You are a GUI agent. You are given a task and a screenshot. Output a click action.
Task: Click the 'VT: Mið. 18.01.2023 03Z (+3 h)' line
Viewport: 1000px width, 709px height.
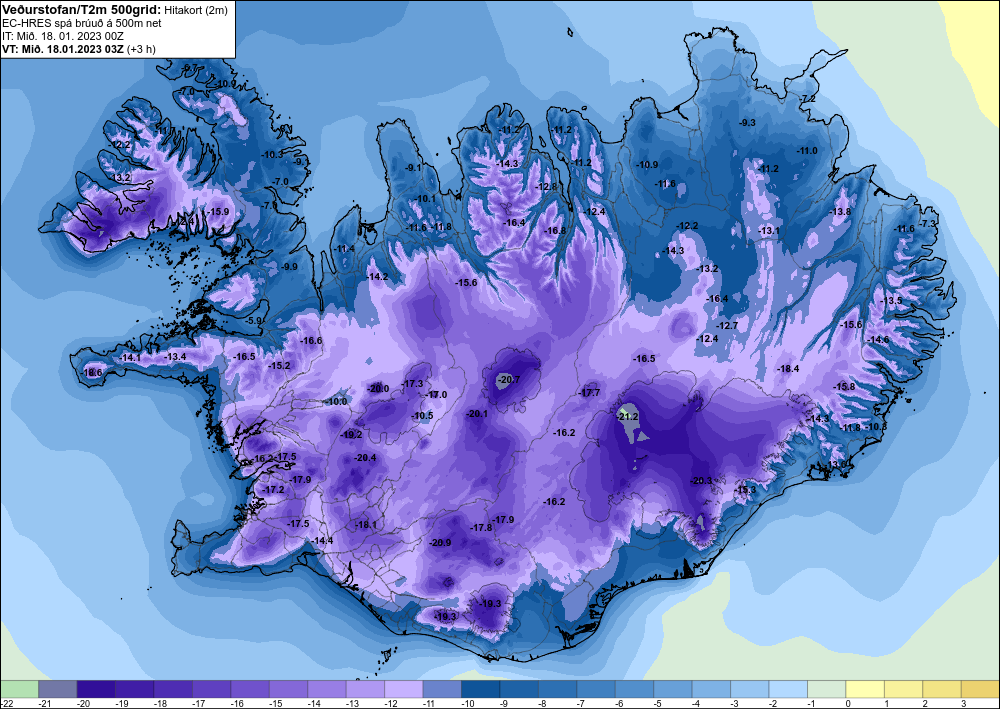click(x=78, y=48)
